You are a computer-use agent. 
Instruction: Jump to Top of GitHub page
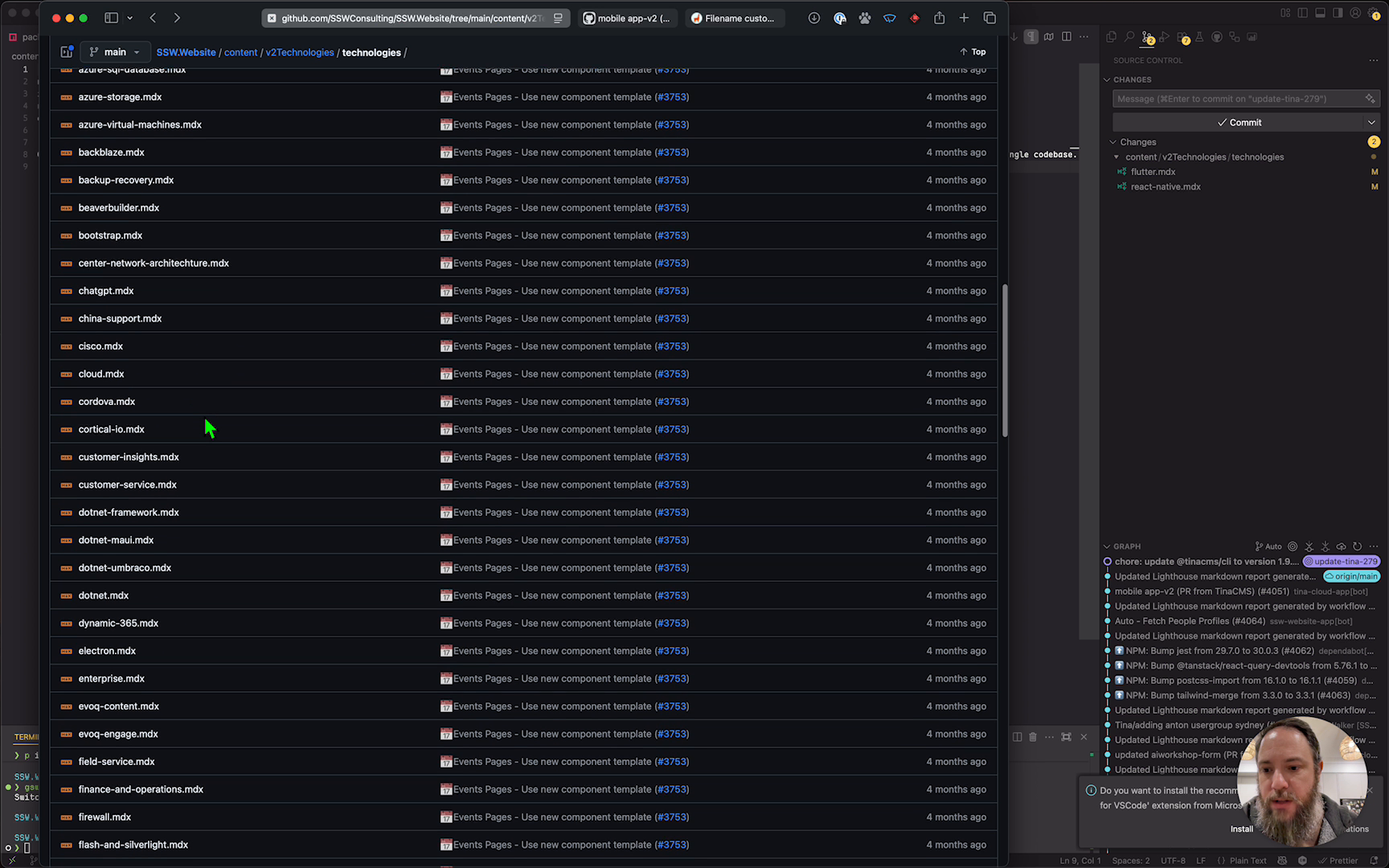pos(973,51)
